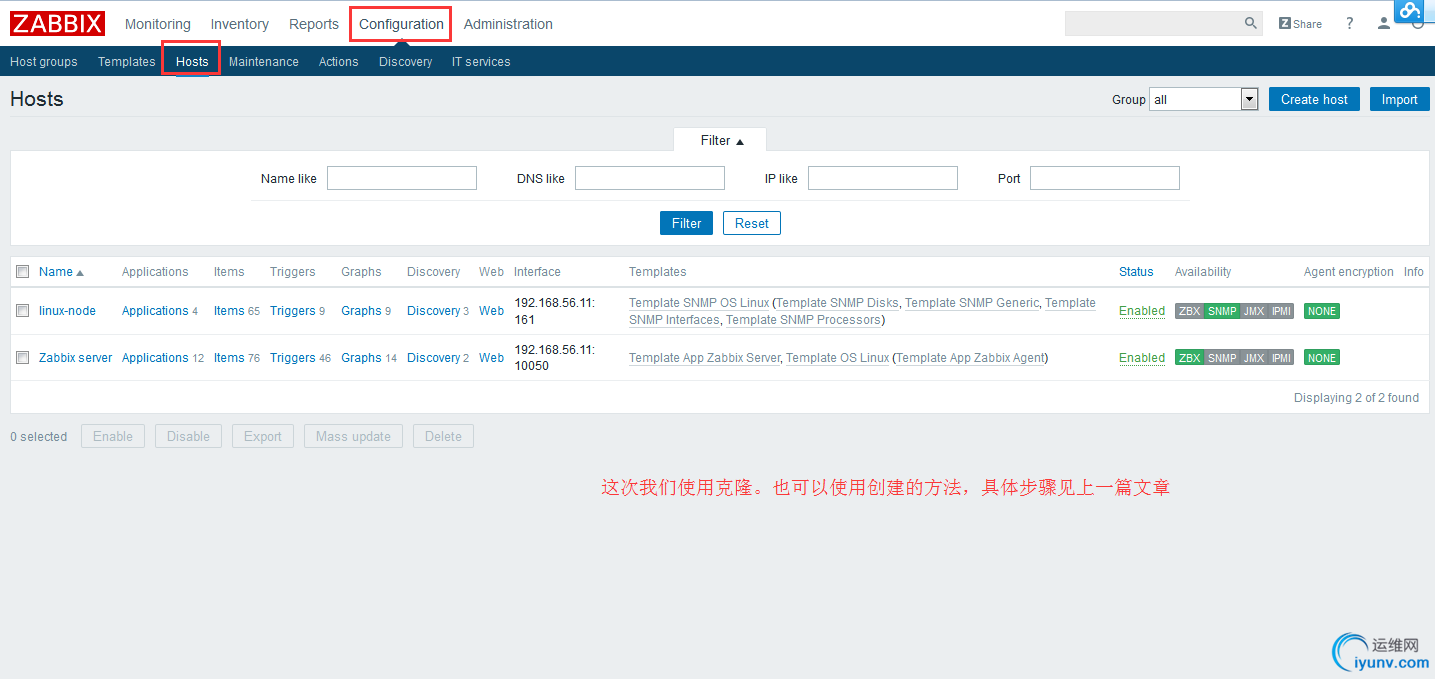Apply the blue Filter button
The height and width of the screenshot is (679, 1435).
(x=686, y=223)
